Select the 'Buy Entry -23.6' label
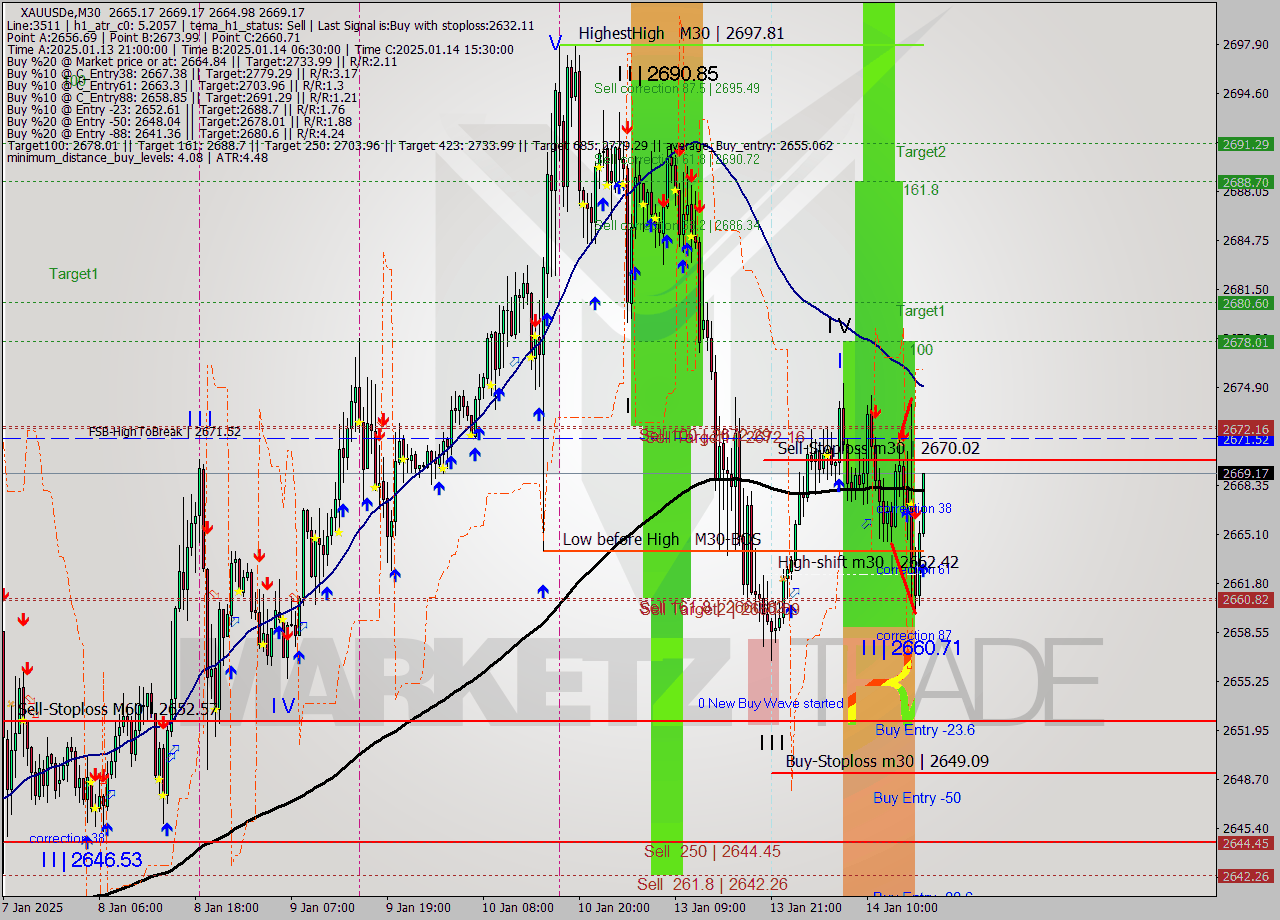 (925, 730)
